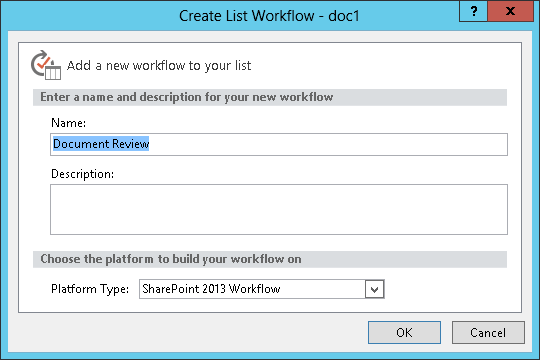Click the highlighted Document Review text
This screenshot has height=362, width=540.
101,144
